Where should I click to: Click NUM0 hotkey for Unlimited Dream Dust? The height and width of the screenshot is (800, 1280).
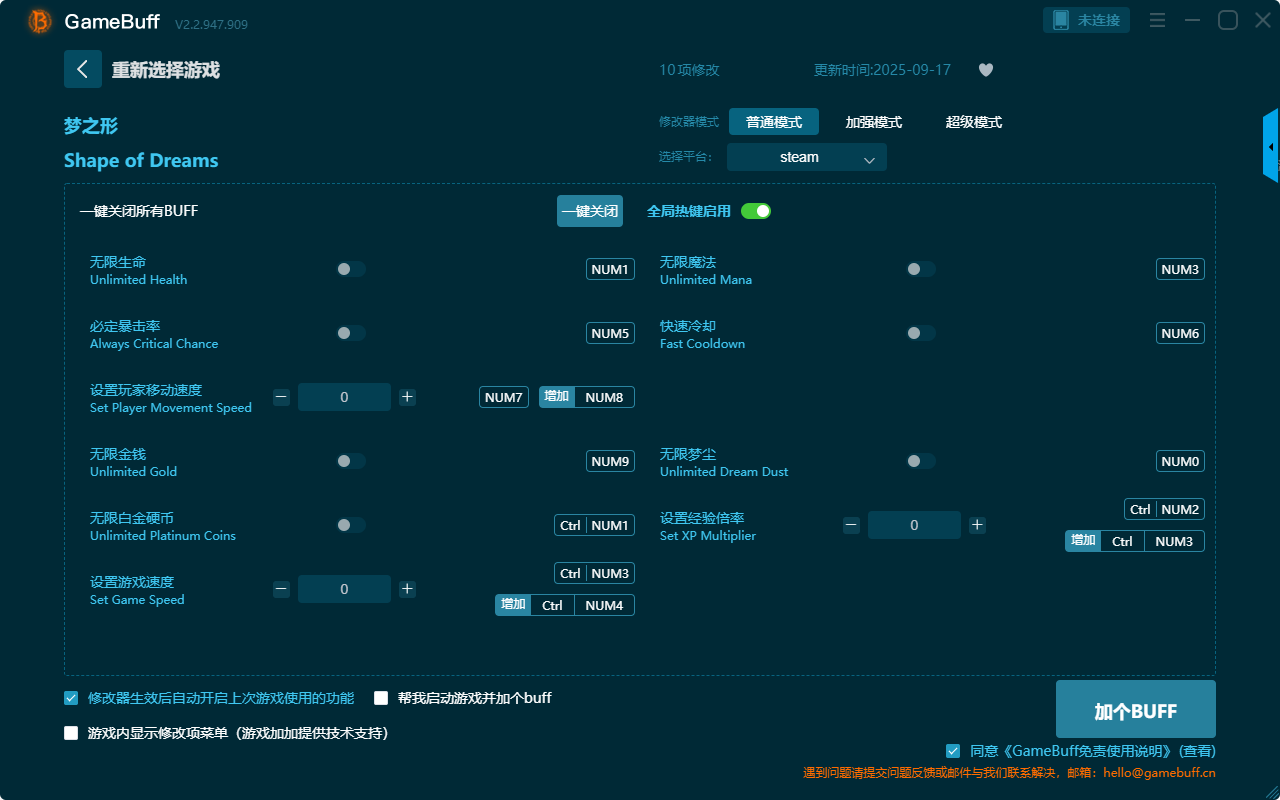[1180, 461]
